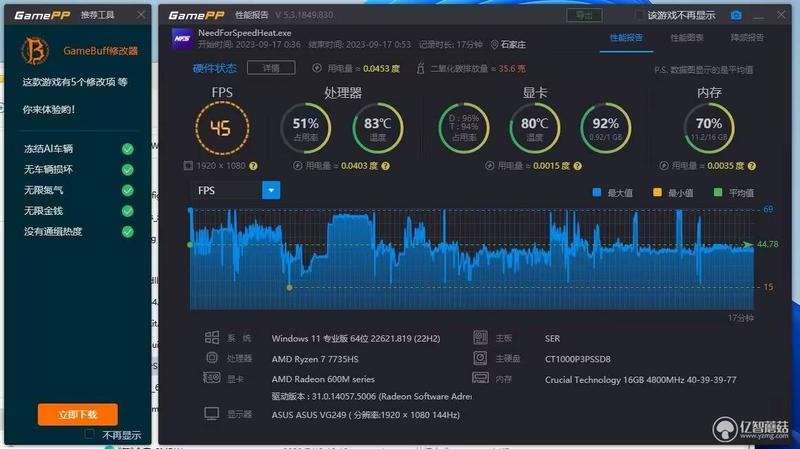Image resolution: width=800 pixels, height=449 pixels.
Task: Click the AMD Radeon 600M series text
Action: point(323,379)
